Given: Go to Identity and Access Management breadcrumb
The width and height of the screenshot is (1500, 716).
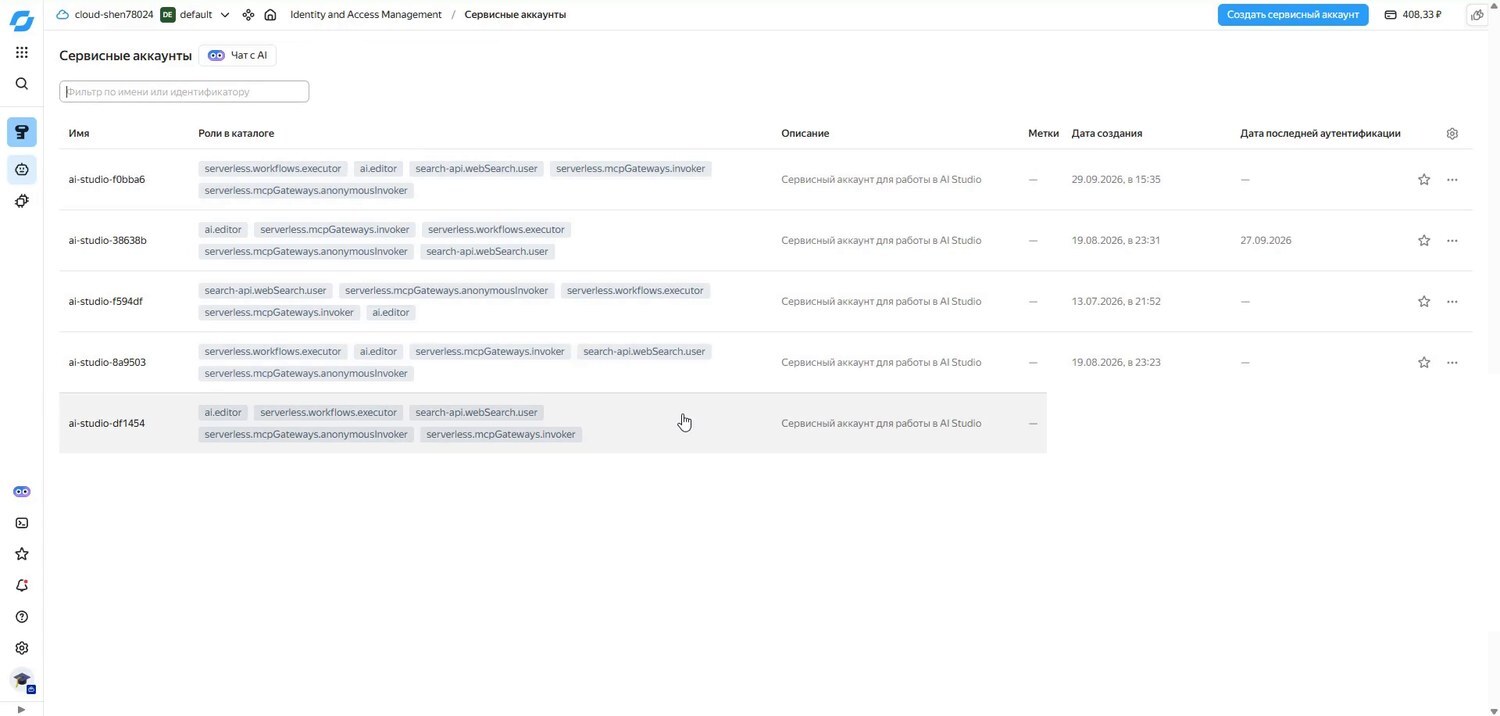Looking at the screenshot, I should point(366,15).
